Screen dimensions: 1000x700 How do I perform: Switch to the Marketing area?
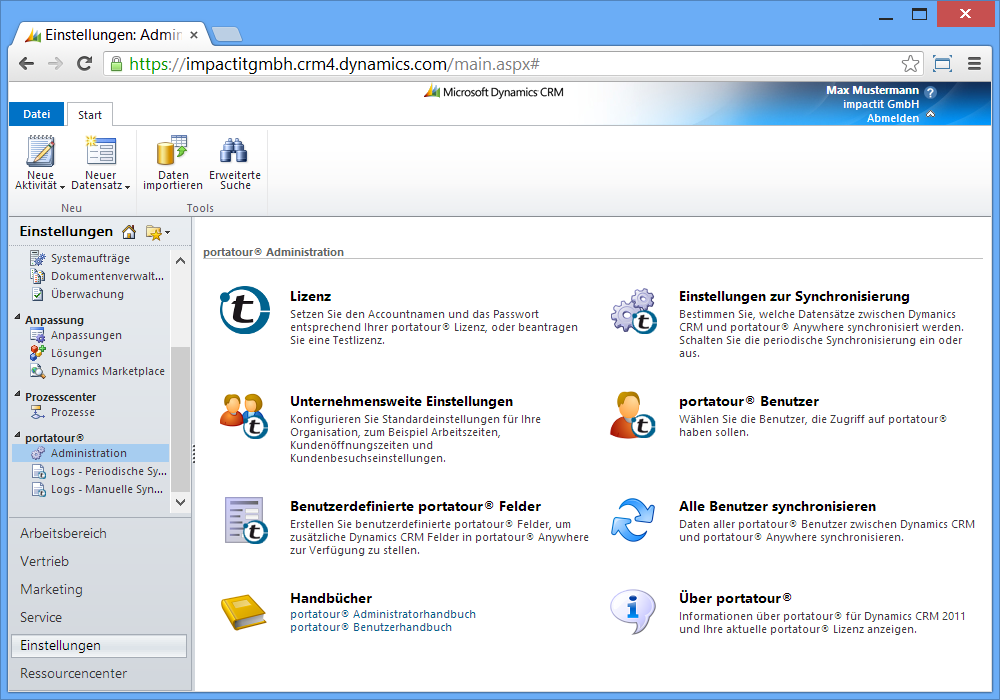(51, 590)
